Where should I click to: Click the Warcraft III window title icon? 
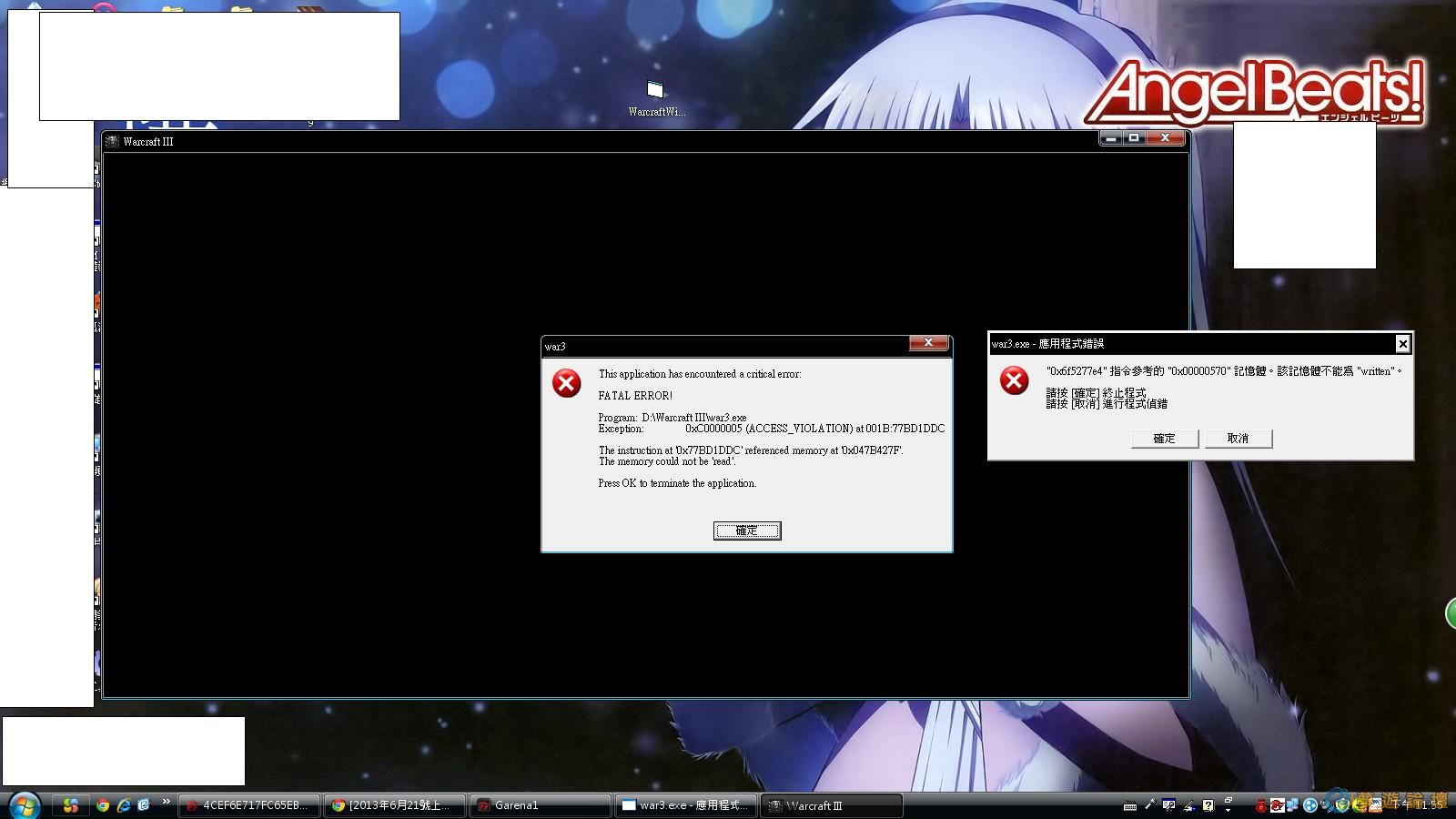[112, 141]
